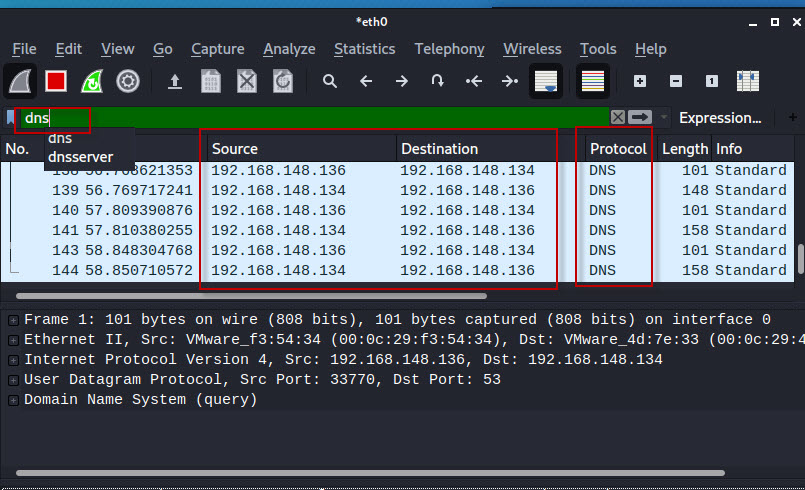Screen dimensions: 805x490
Task: Open the File menu
Action: [24, 49]
